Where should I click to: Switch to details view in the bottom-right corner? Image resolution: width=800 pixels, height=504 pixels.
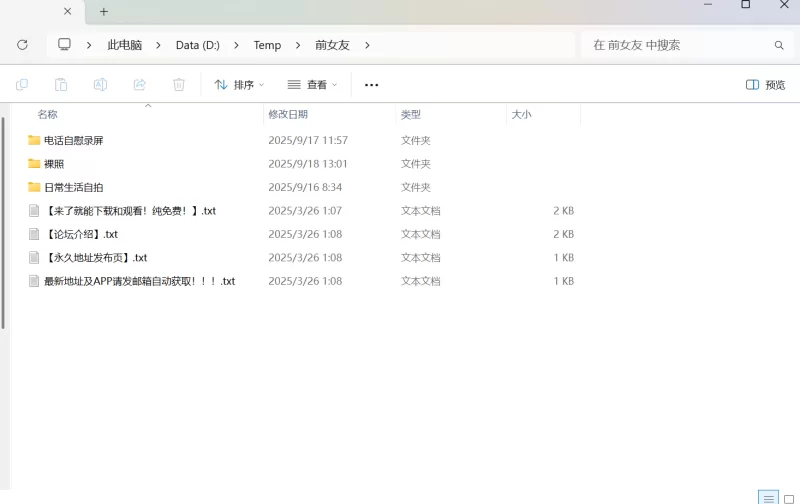768,498
